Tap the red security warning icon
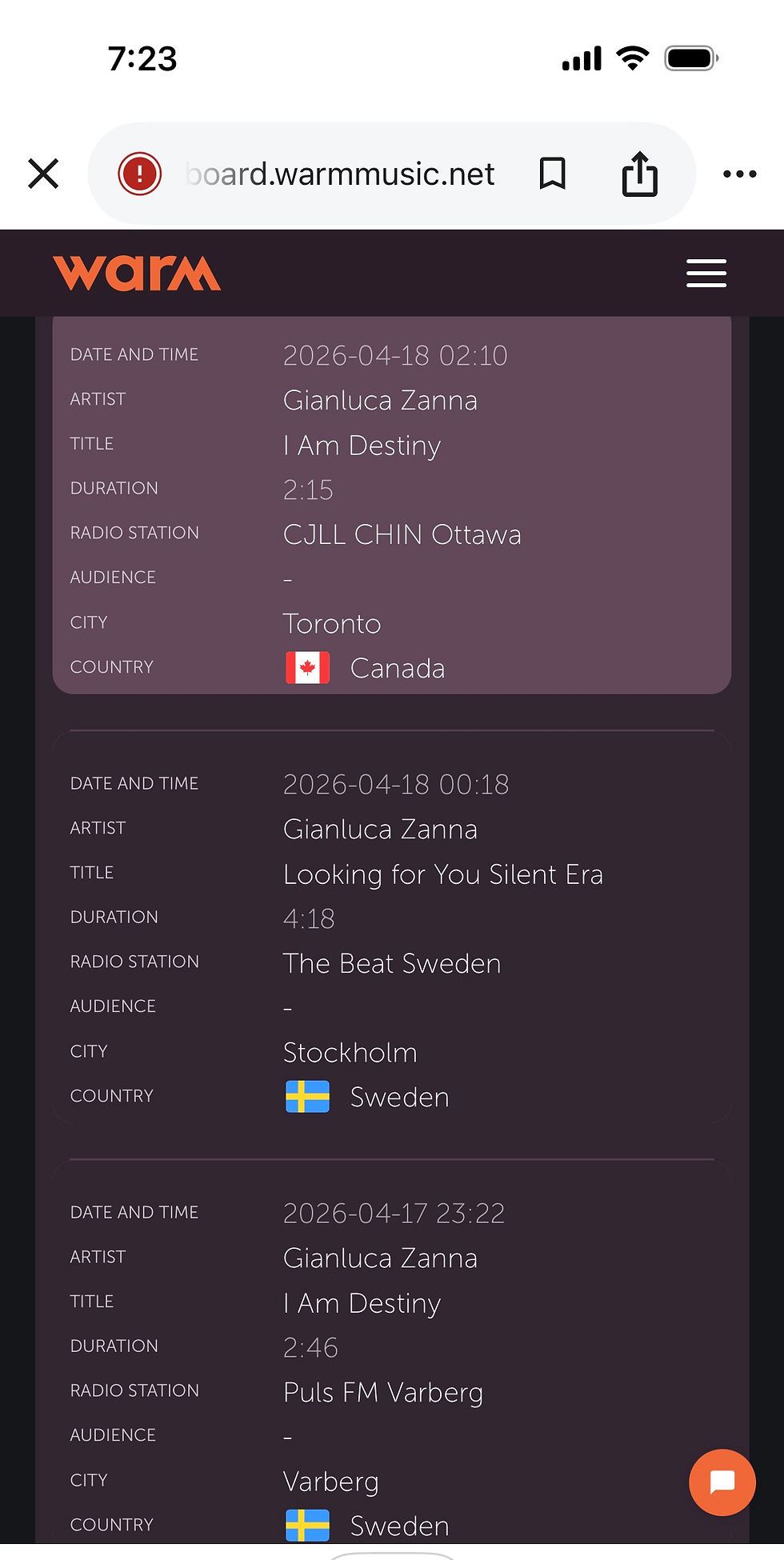Viewport: 784px width, 1560px height. (x=140, y=174)
